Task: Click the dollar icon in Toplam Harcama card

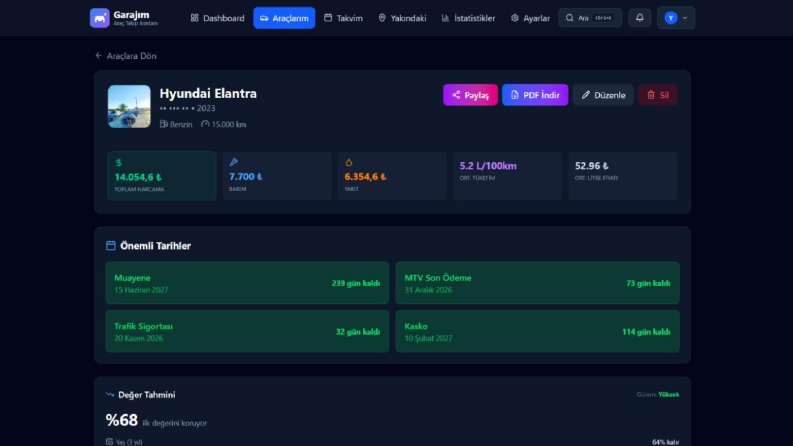Action: [x=119, y=163]
